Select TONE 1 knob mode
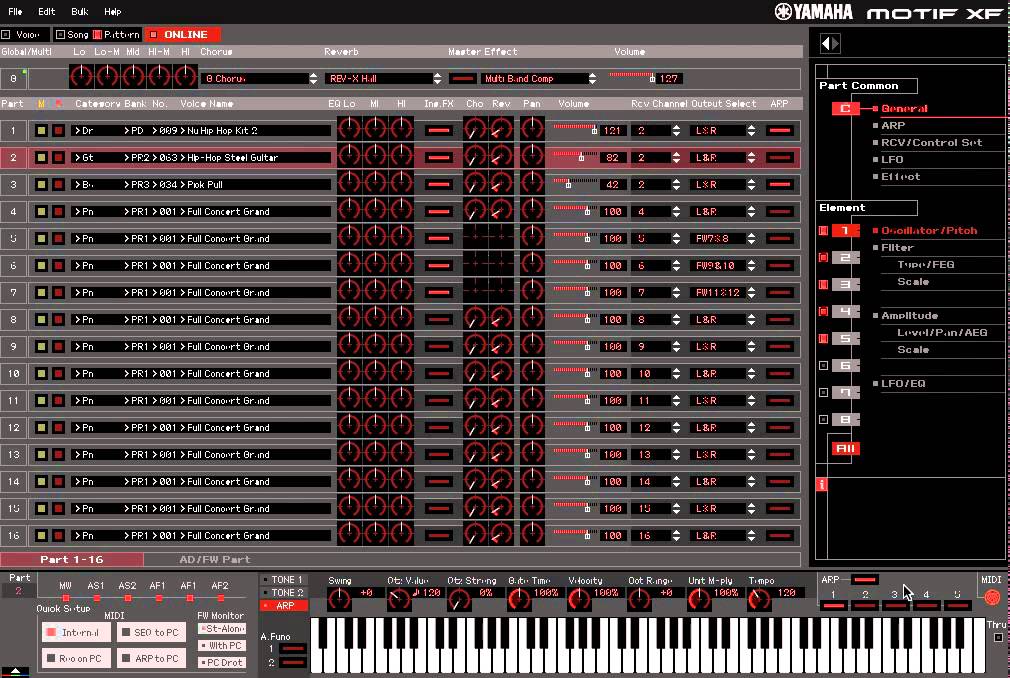 click(x=284, y=579)
